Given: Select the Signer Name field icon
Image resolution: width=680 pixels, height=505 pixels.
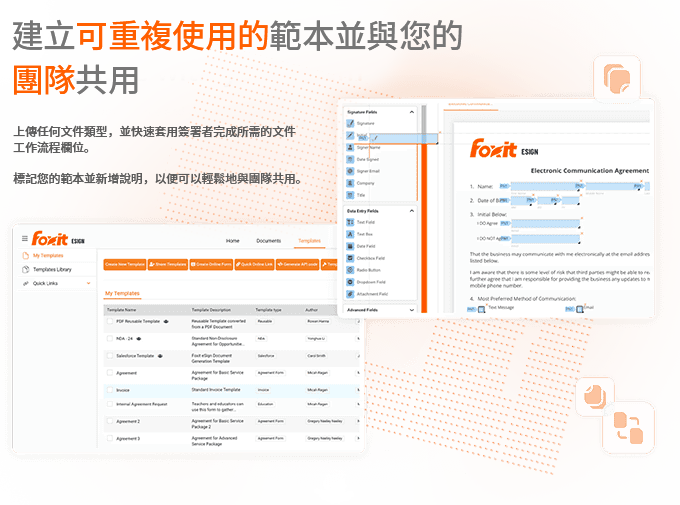Looking at the screenshot, I should pyautogui.click(x=350, y=148).
